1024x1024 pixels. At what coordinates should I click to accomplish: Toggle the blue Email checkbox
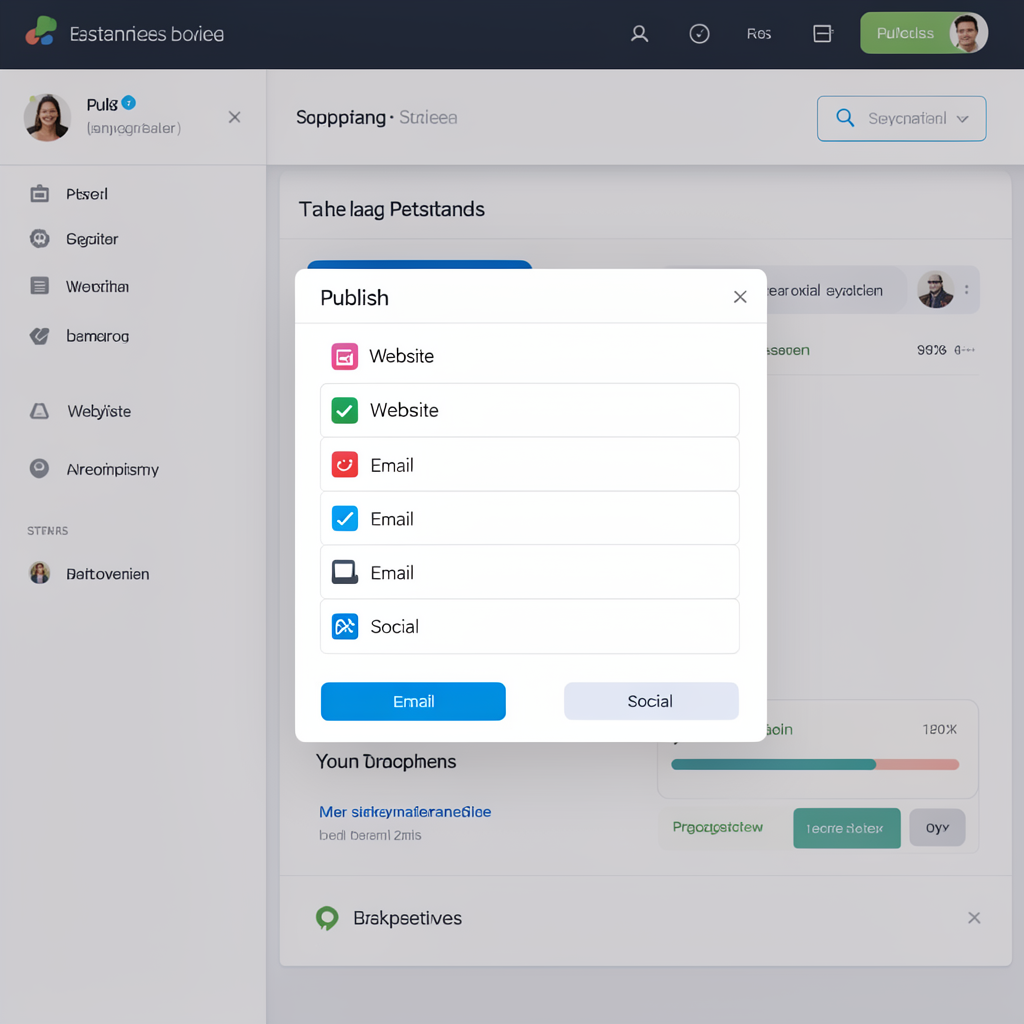[x=344, y=519]
